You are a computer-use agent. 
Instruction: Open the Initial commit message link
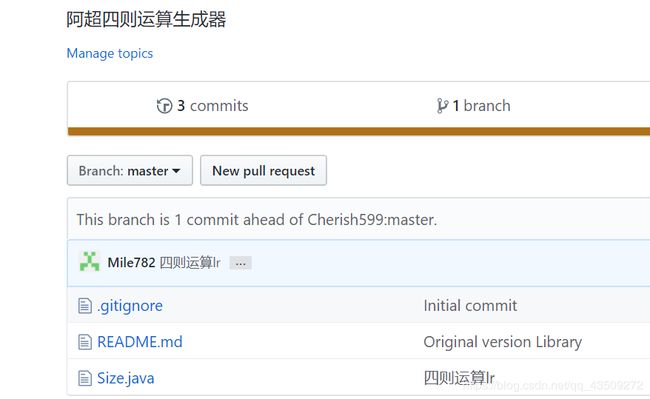click(470, 306)
